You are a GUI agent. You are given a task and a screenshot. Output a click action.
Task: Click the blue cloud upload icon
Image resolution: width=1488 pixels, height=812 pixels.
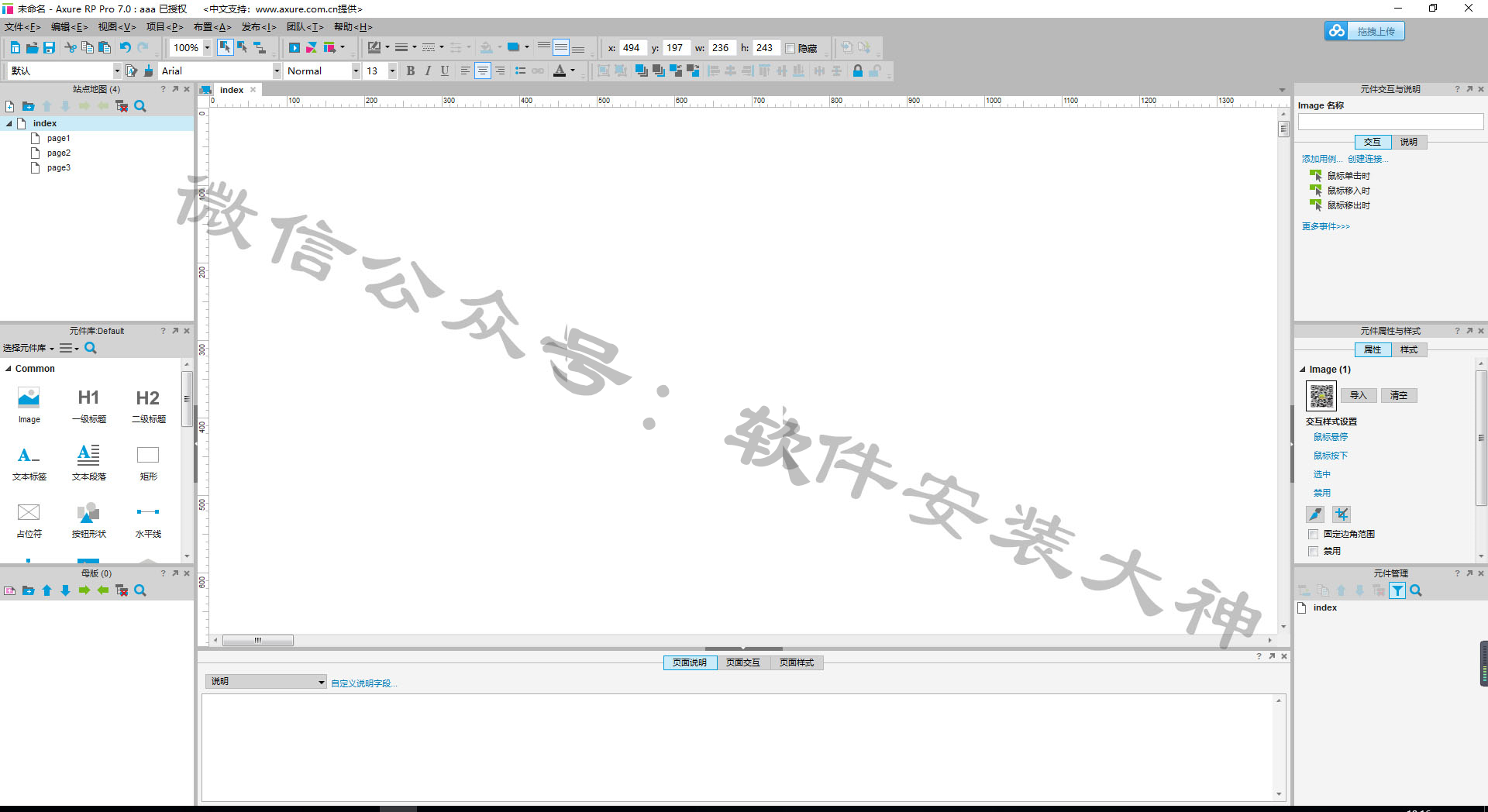point(1337,31)
